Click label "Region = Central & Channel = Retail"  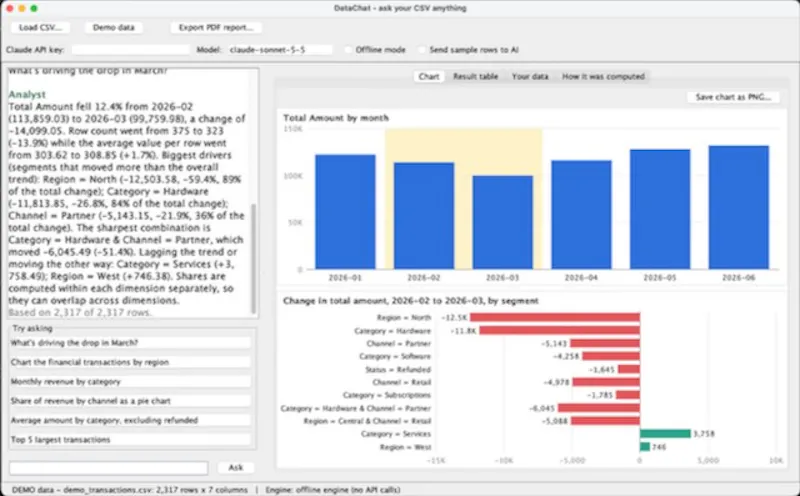(367, 421)
